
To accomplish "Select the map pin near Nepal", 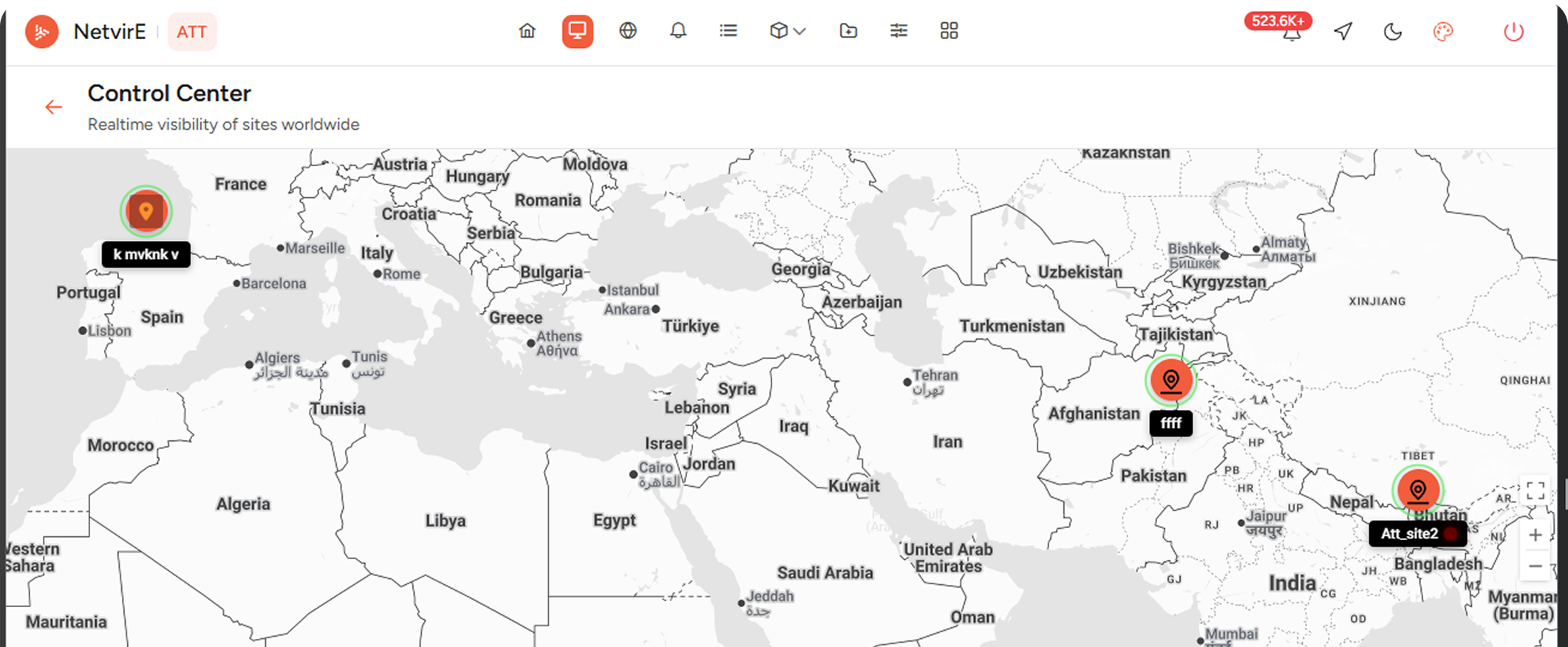I will pyautogui.click(x=1418, y=490).
